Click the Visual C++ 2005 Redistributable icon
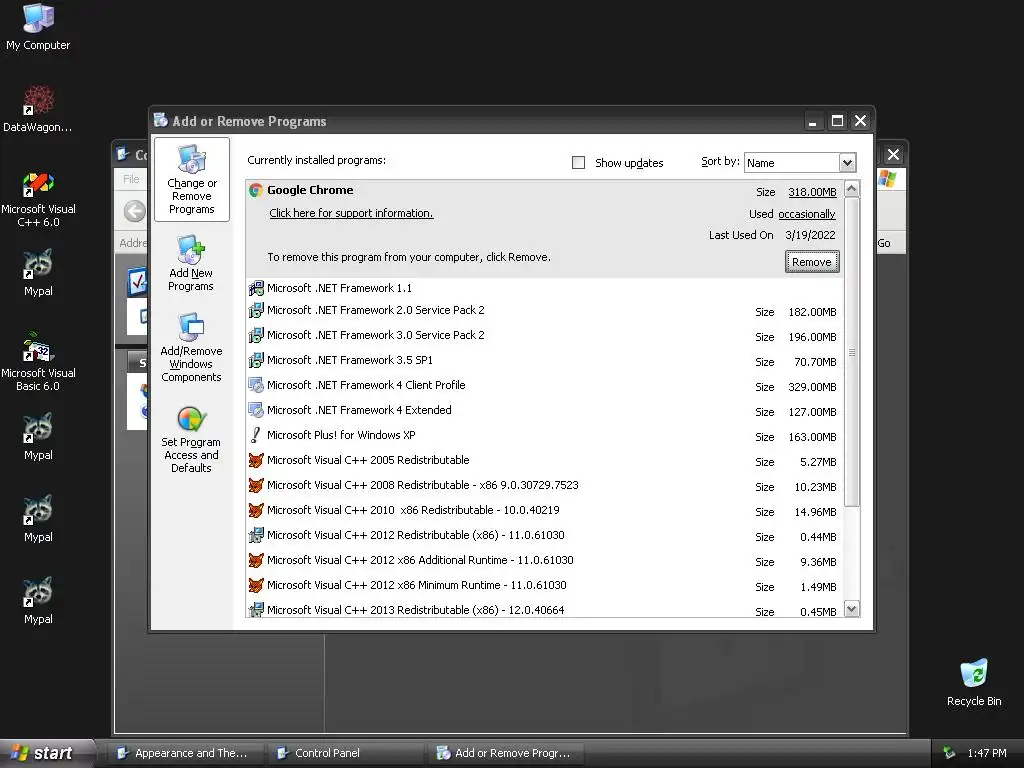The height and width of the screenshot is (768, 1024). pyautogui.click(x=256, y=460)
